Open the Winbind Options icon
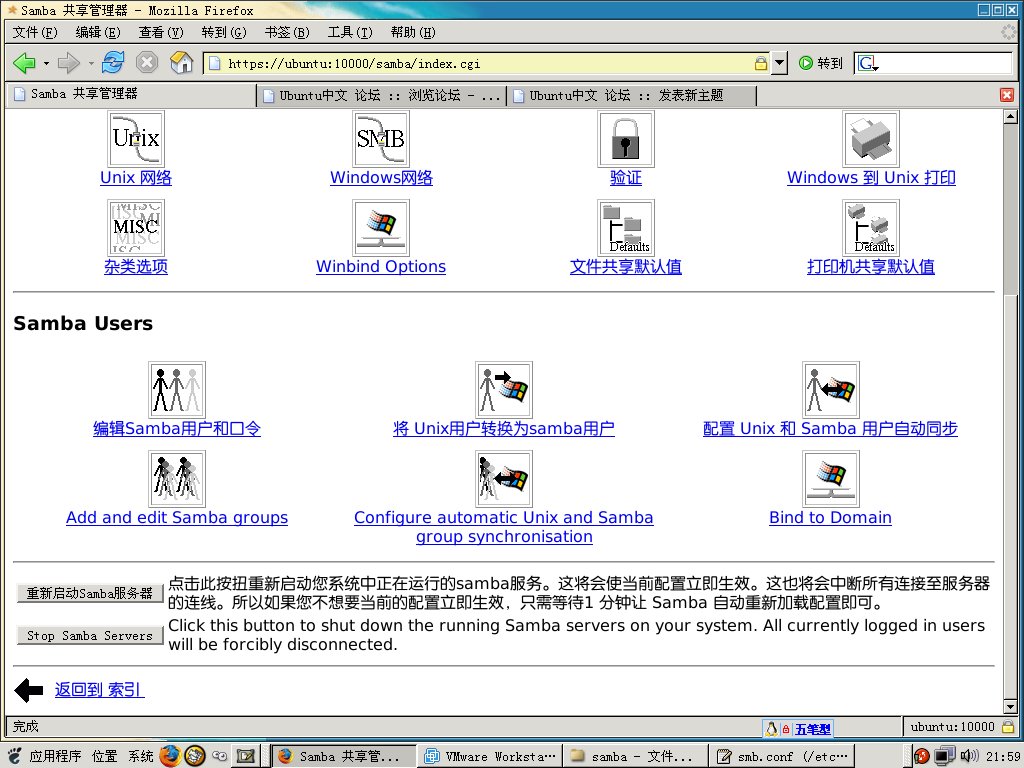The image size is (1024, 768). tap(381, 227)
